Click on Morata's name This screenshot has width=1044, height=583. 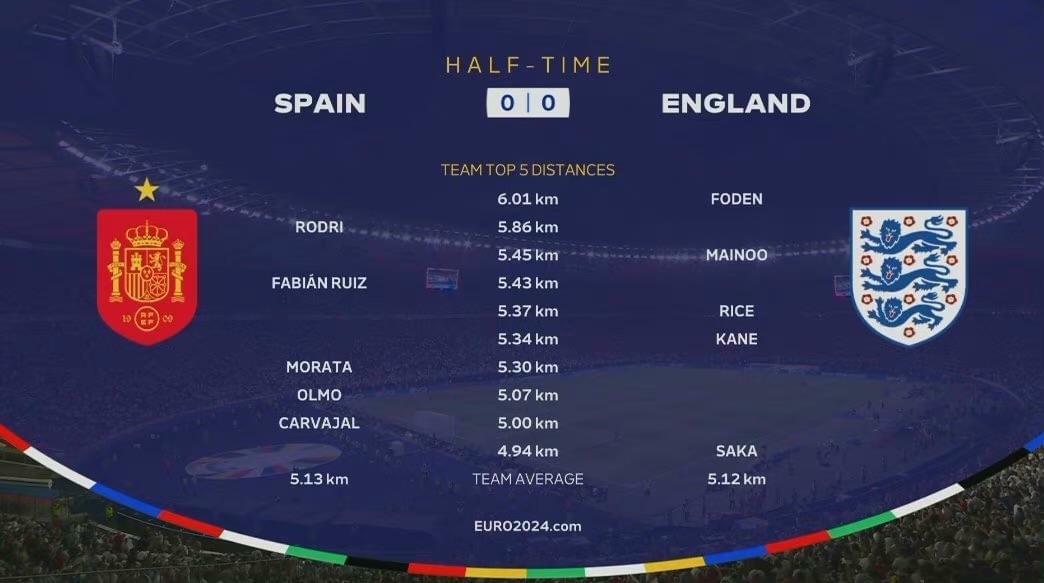pos(319,367)
